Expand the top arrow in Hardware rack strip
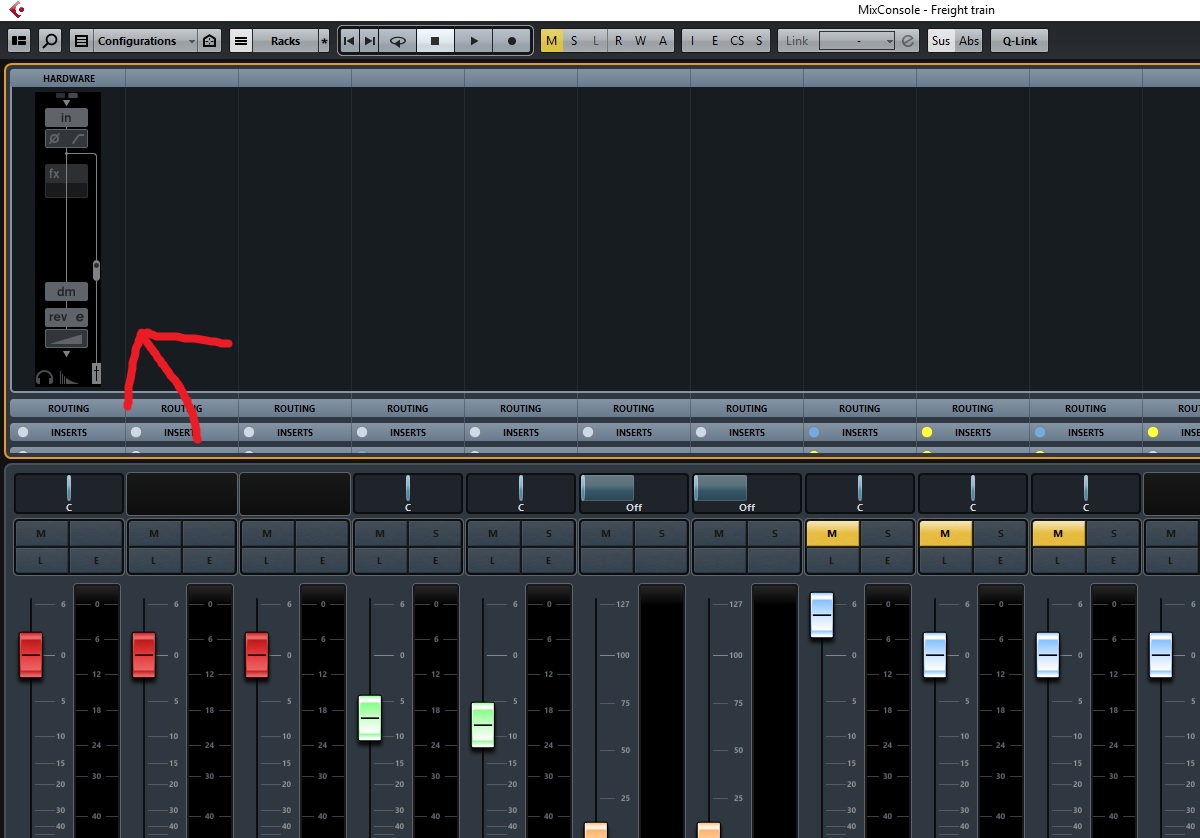Screen dimensions: 1200x838 (66, 102)
